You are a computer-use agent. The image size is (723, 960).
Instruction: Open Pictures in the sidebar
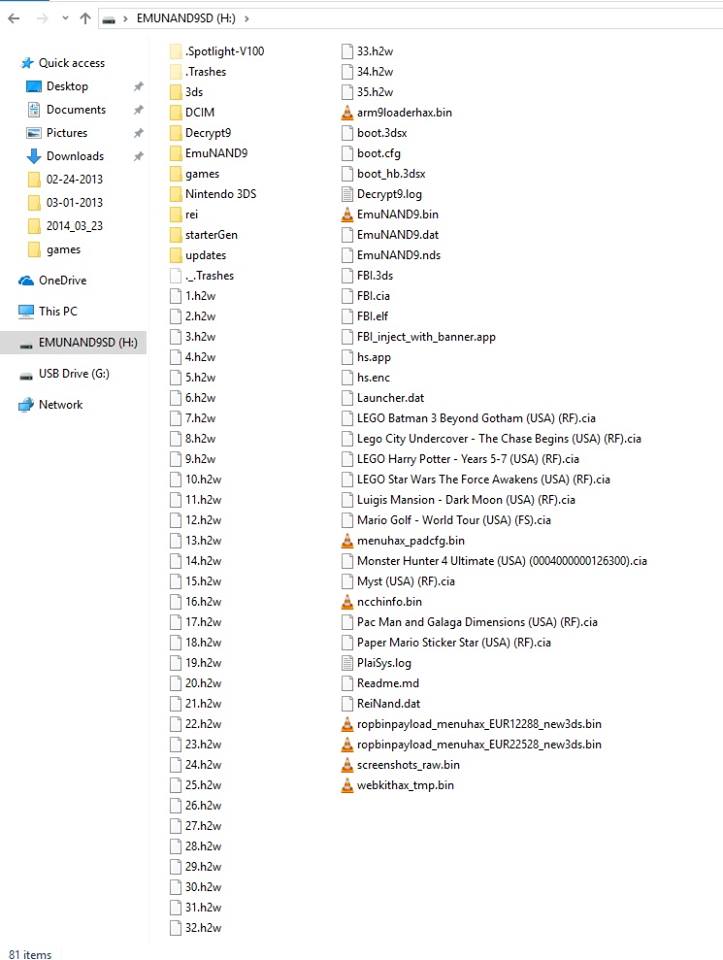coord(67,132)
